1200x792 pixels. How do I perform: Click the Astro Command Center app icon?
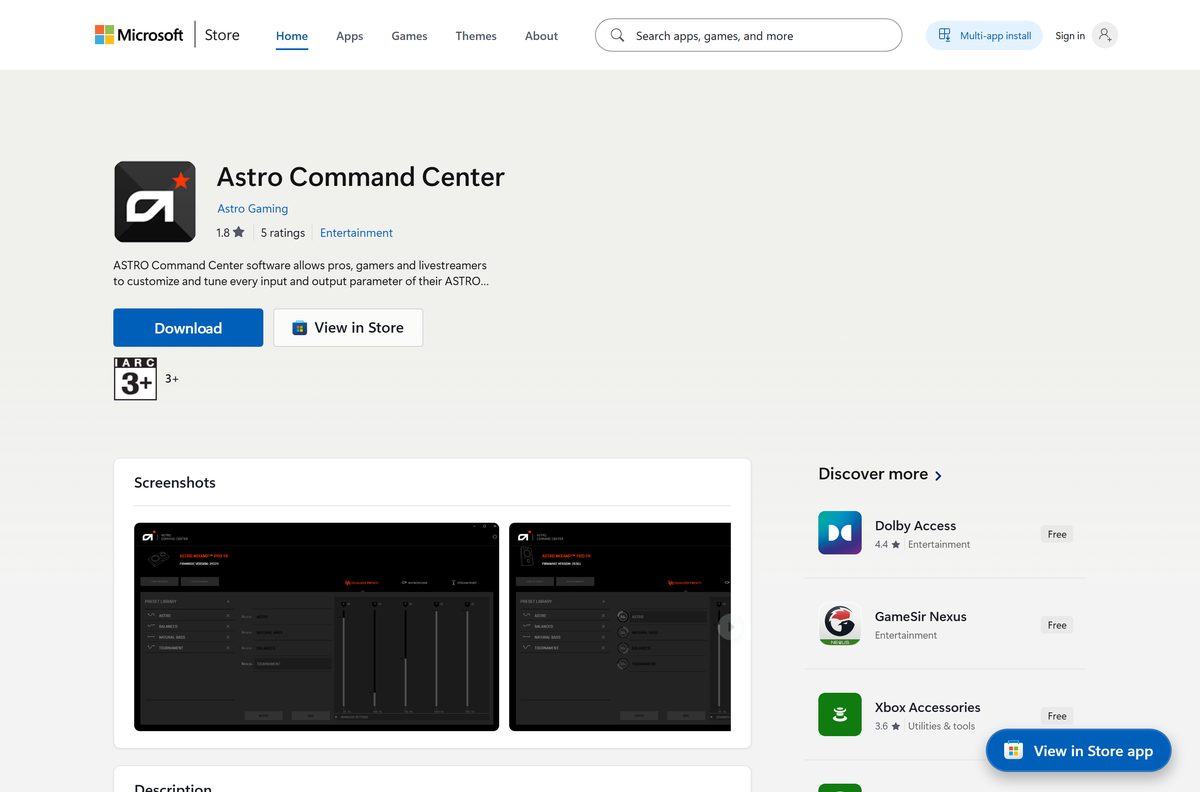pyautogui.click(x=155, y=202)
